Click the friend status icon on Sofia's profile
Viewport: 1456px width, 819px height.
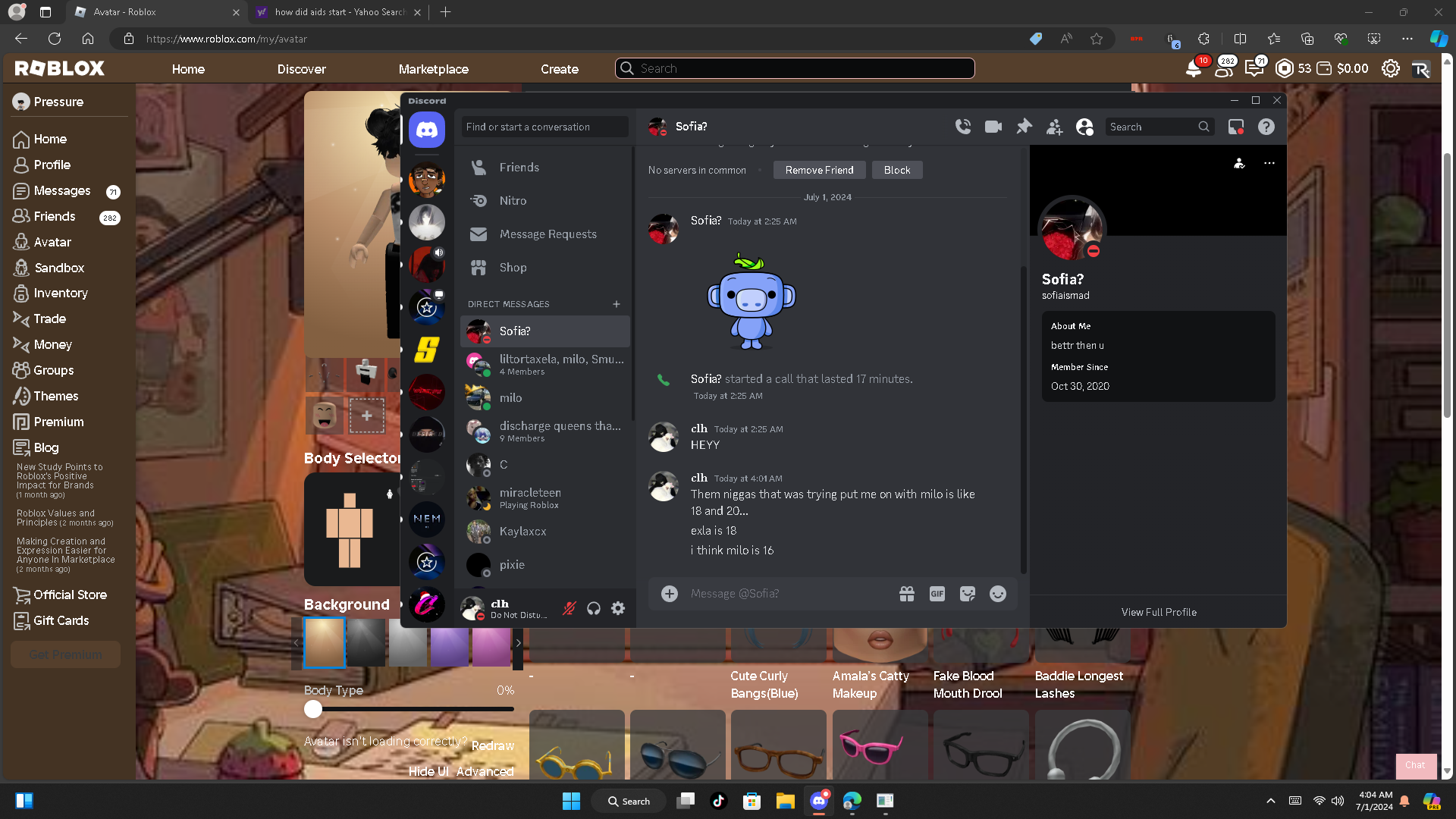coord(1239,163)
